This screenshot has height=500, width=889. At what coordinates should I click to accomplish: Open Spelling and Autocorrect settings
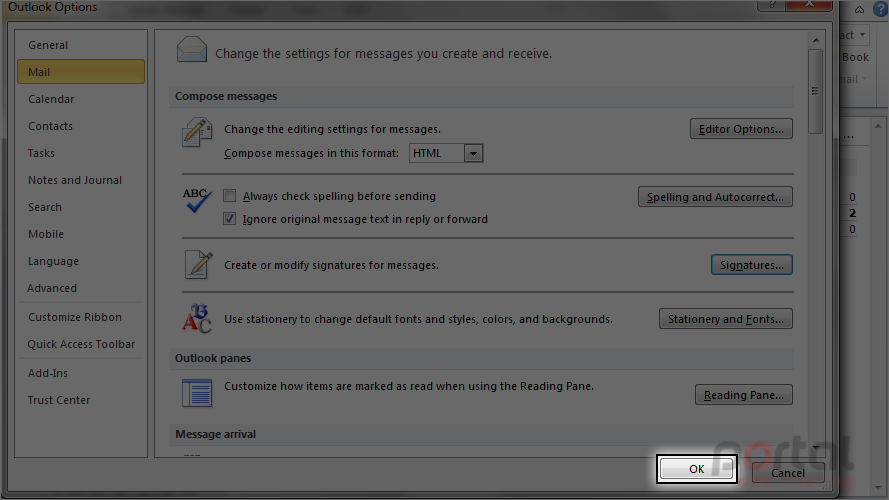715,197
